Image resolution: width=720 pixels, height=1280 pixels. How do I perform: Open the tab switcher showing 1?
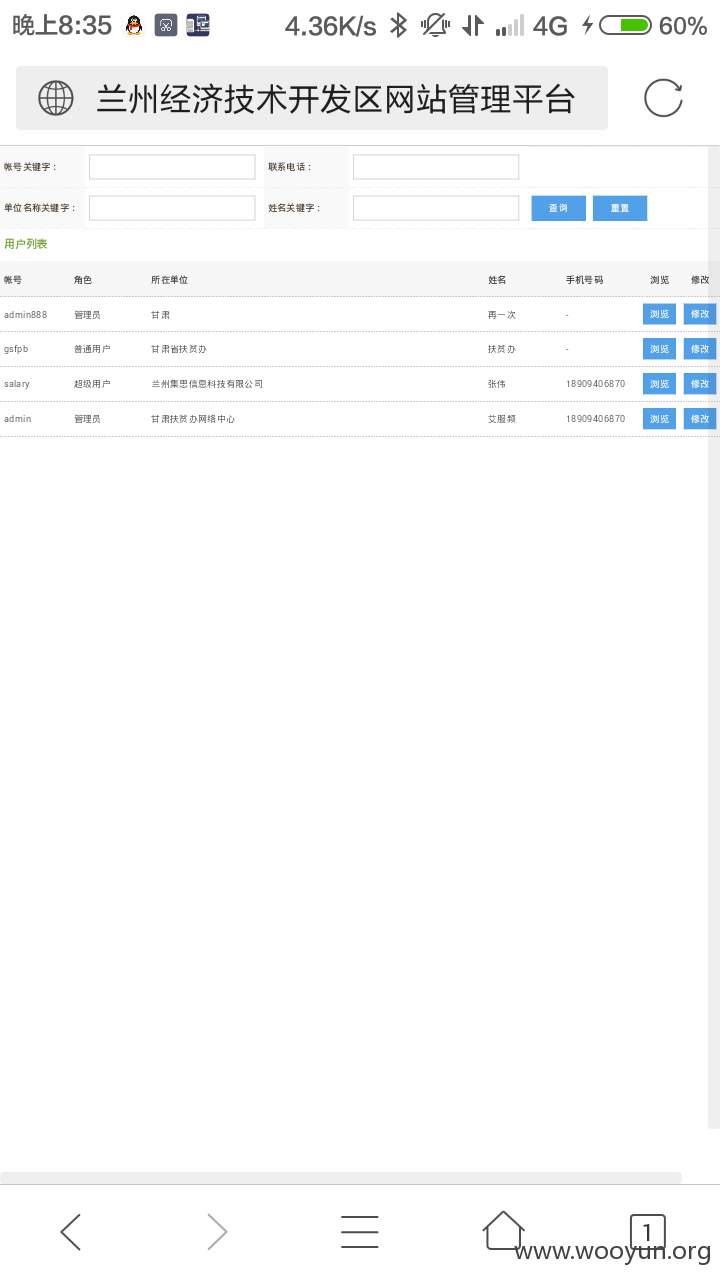point(647,1231)
